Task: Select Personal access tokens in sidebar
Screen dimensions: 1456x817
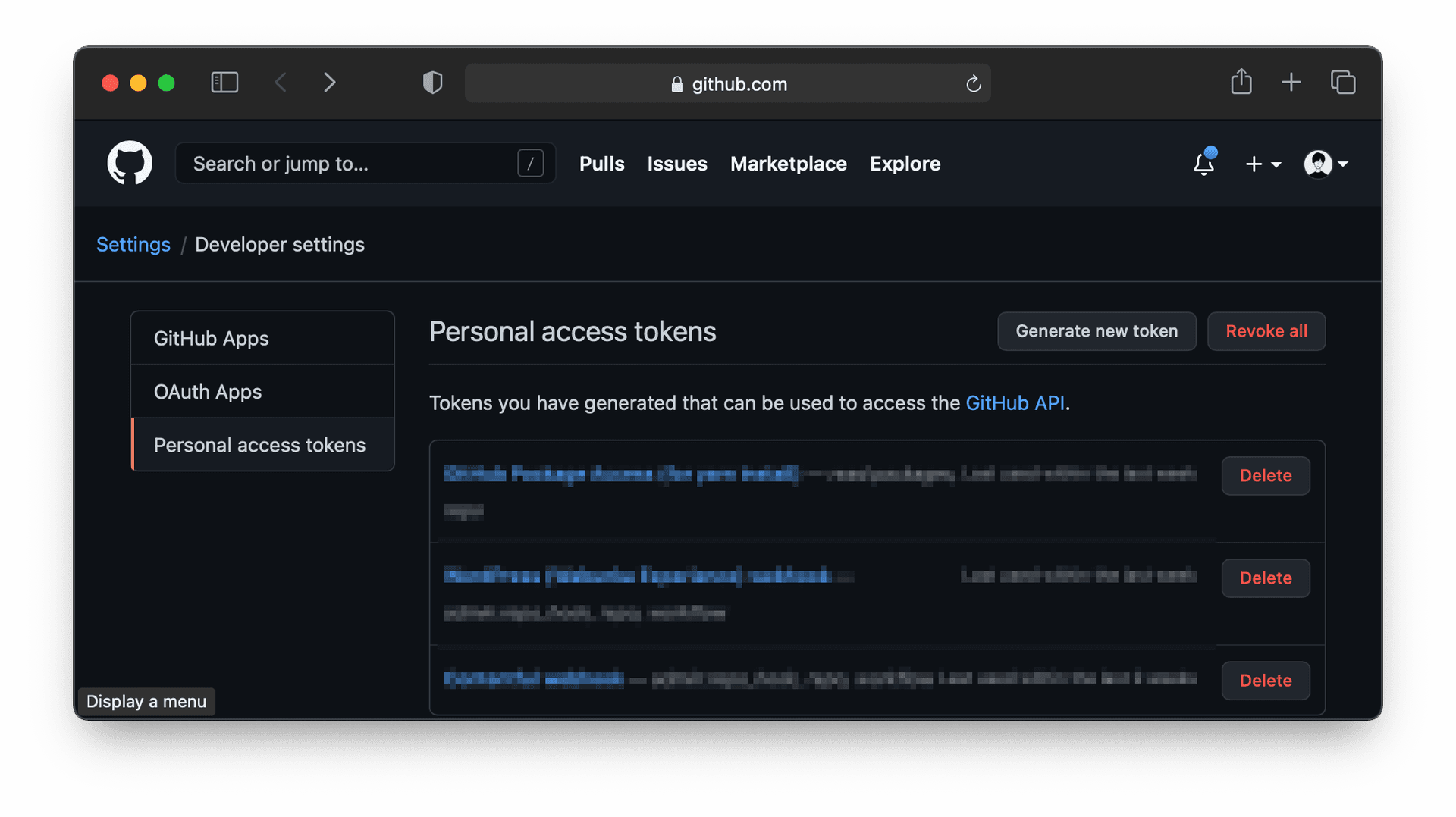Action: pos(262,445)
